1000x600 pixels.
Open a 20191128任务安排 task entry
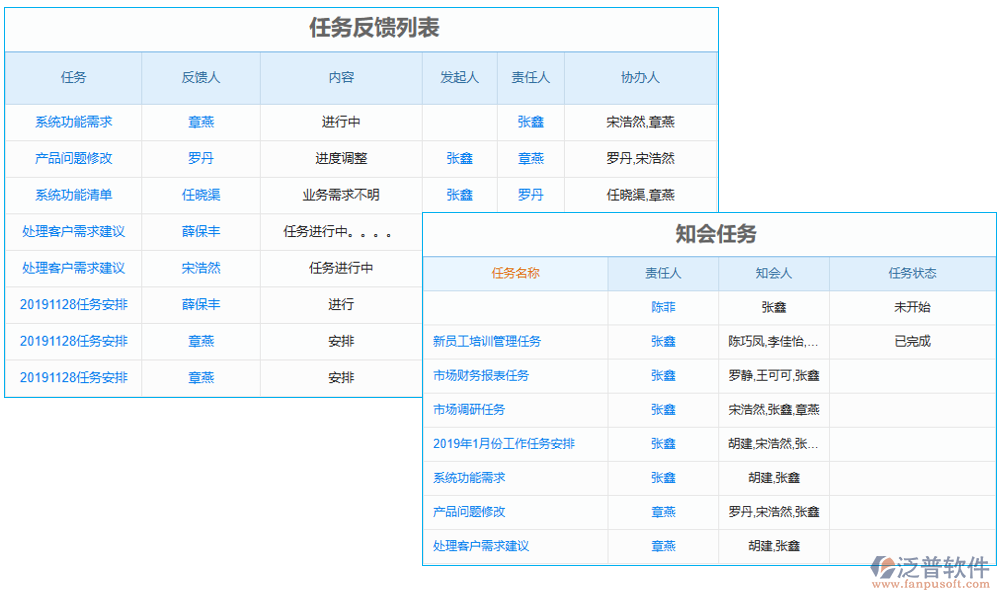tap(73, 304)
